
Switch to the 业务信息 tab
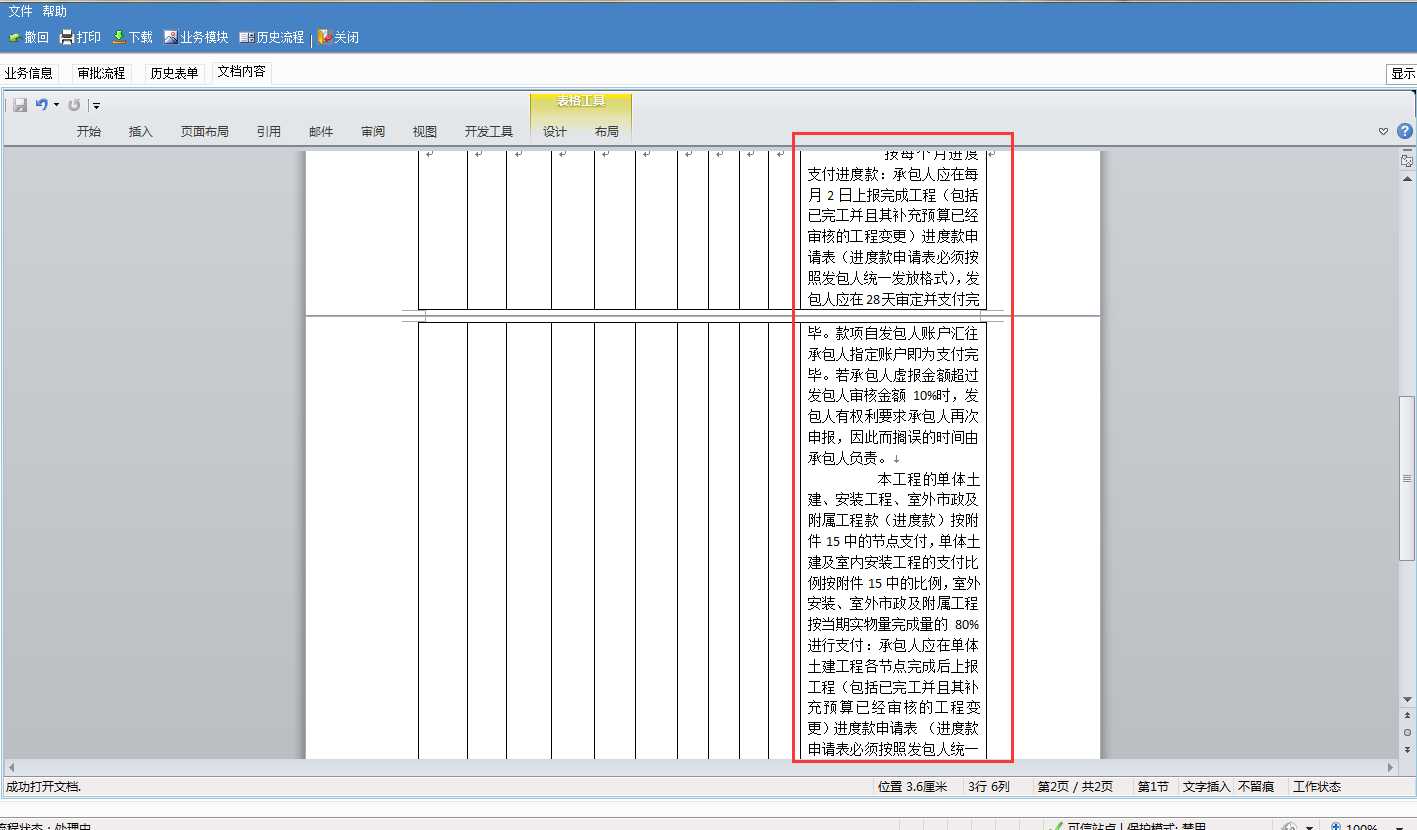pos(29,73)
